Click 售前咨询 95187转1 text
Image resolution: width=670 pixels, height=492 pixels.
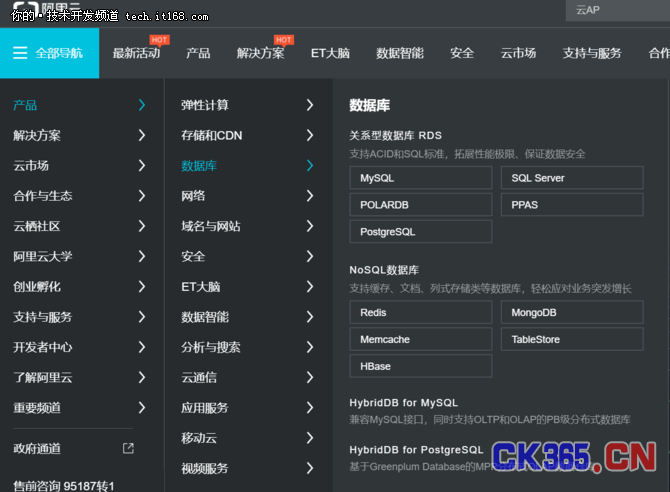(x=64, y=486)
